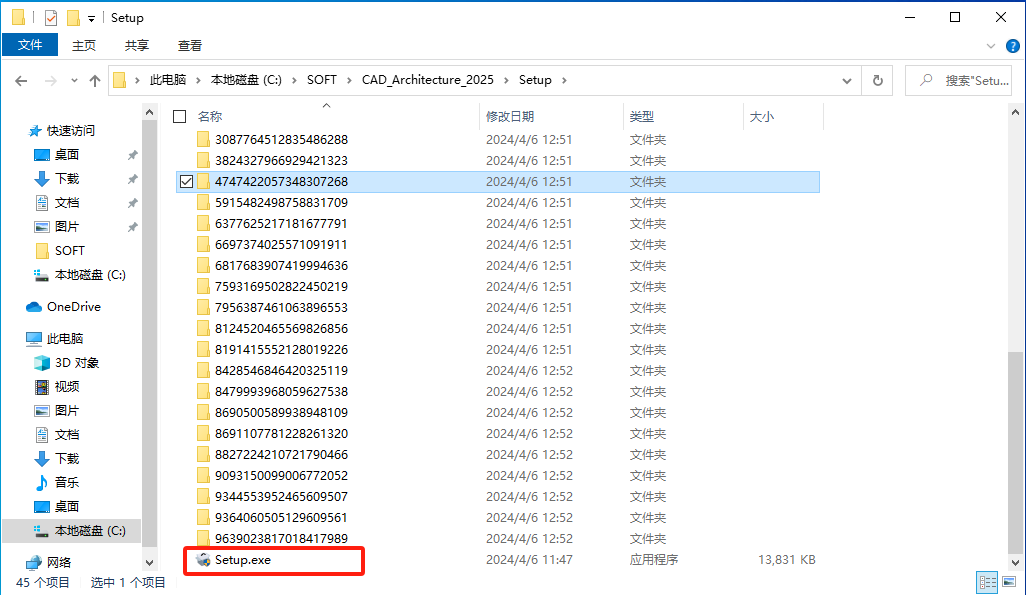
Task: Select folder 7593169502822450219
Action: pos(281,286)
